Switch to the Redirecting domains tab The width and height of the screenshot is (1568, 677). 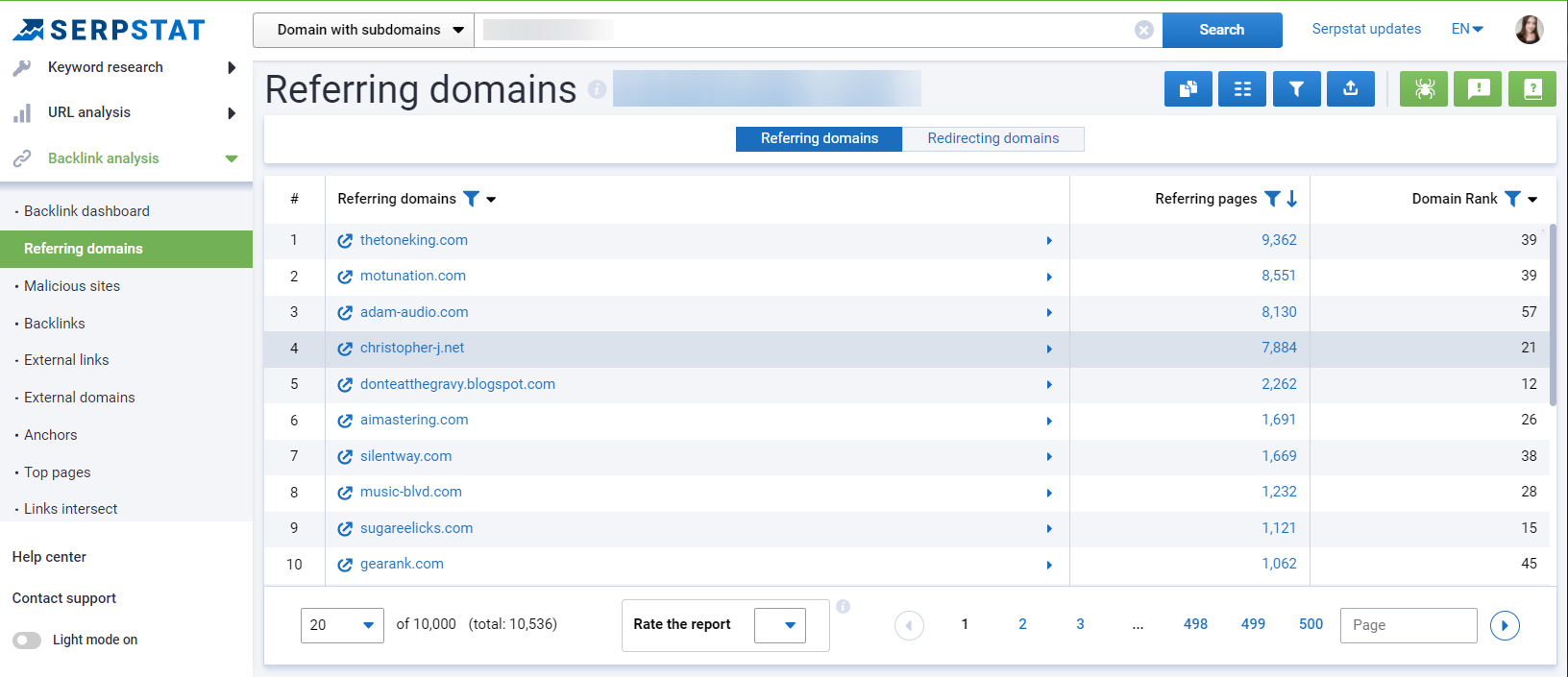point(993,138)
